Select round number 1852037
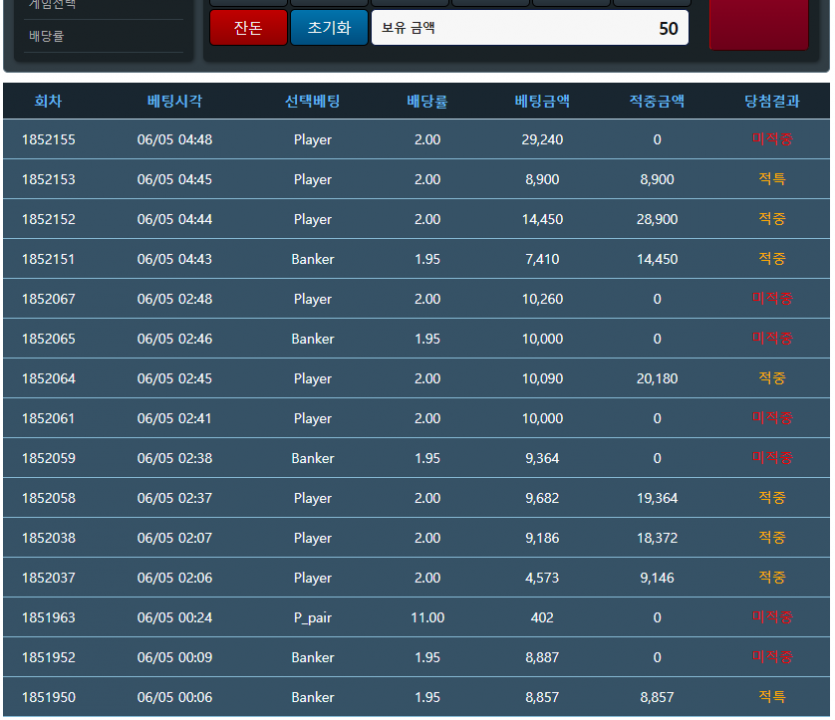835x720 pixels. 48,578
